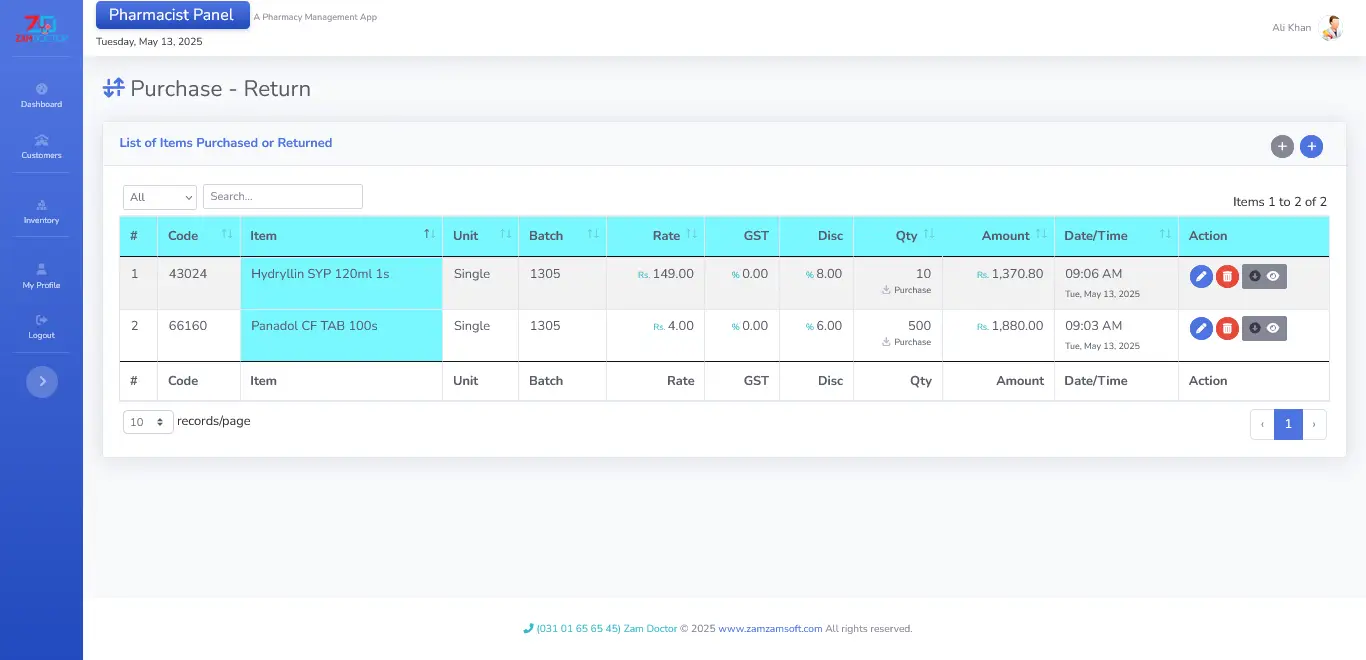Delete the Panadol CF TAB 100s entry

click(x=1227, y=328)
